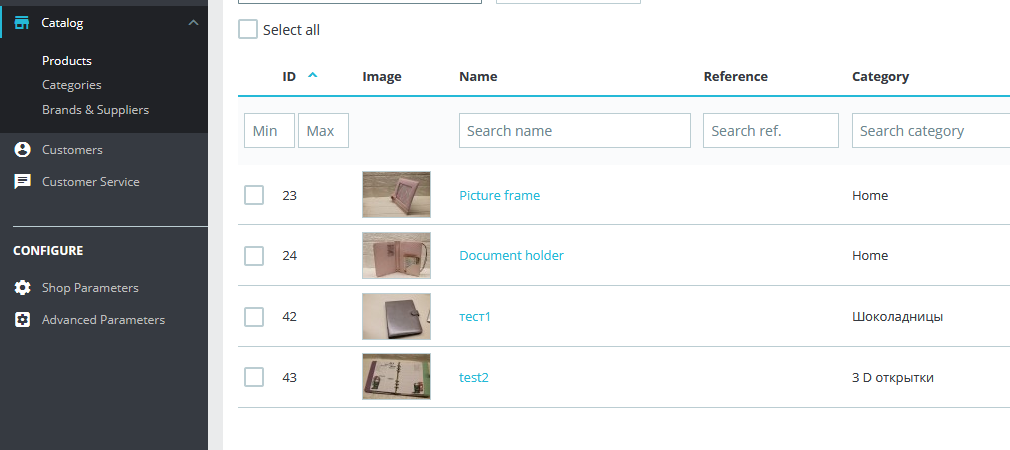
Task: Open the test2 product link
Action: [473, 378]
